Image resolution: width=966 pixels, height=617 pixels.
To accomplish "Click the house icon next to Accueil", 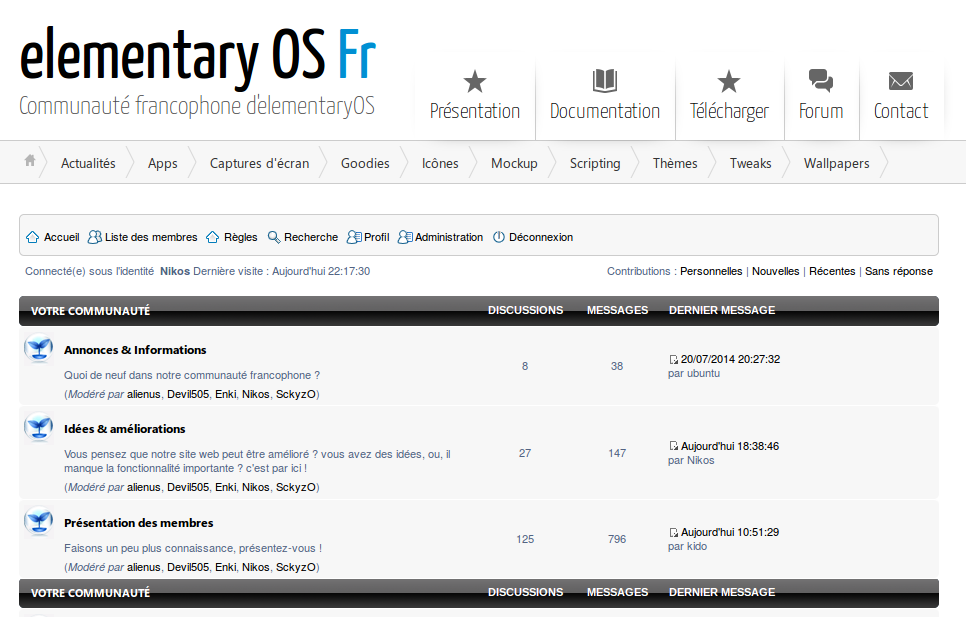I will 33,237.
